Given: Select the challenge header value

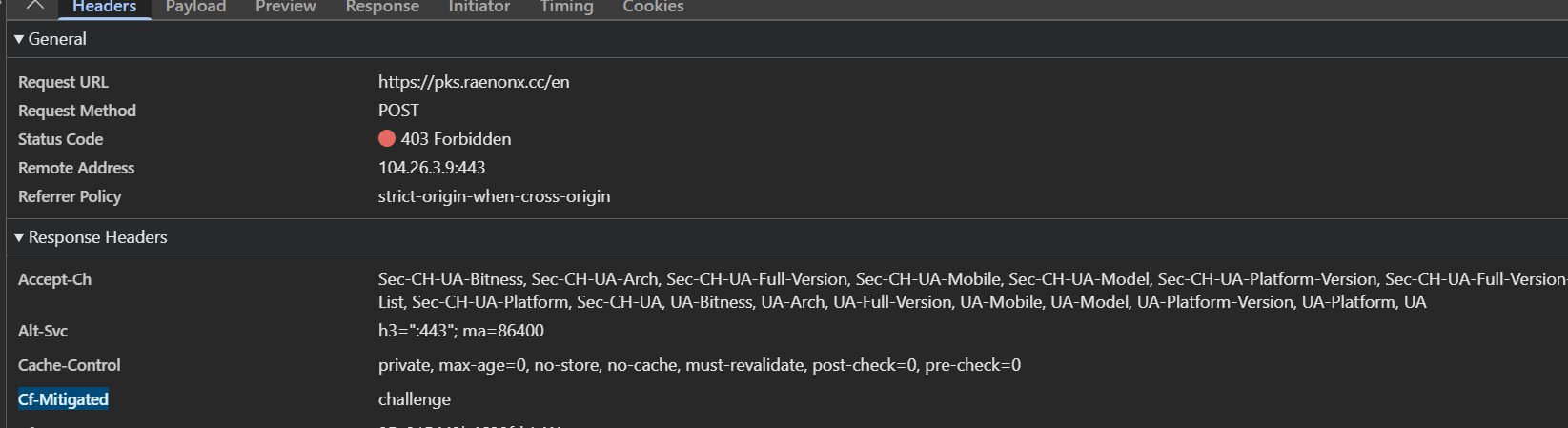Looking at the screenshot, I should 414,399.
